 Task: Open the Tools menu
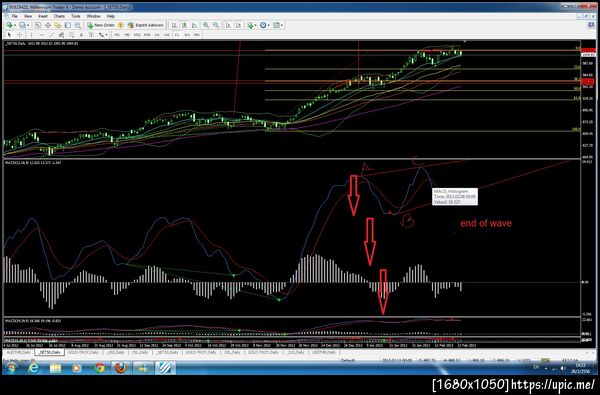coord(76,16)
